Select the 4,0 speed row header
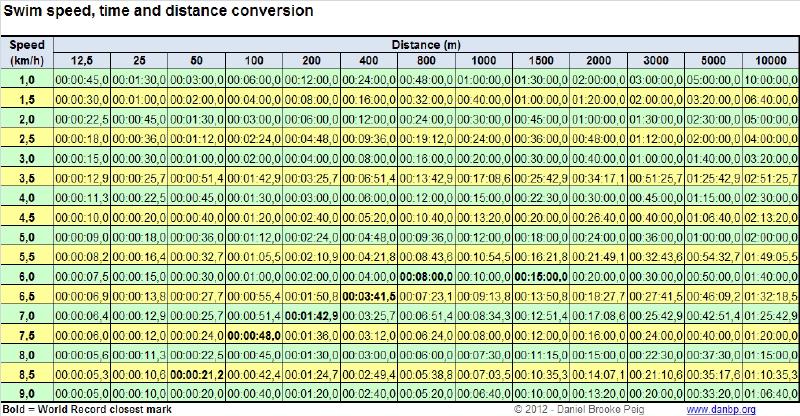This screenshot has height=416, width=800. pyautogui.click(x=27, y=198)
